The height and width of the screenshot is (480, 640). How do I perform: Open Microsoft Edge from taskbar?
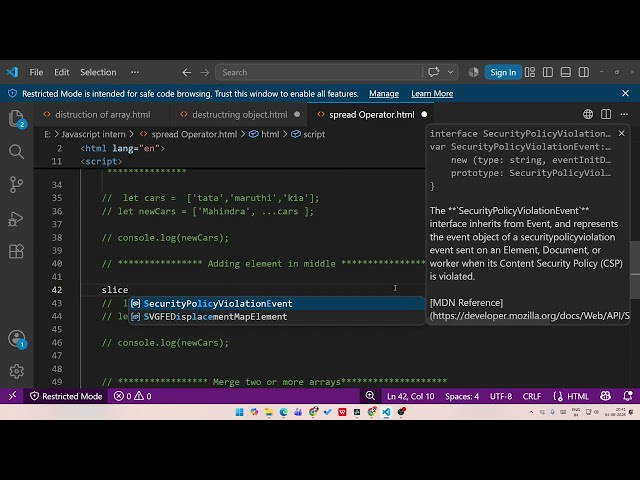pos(283,412)
